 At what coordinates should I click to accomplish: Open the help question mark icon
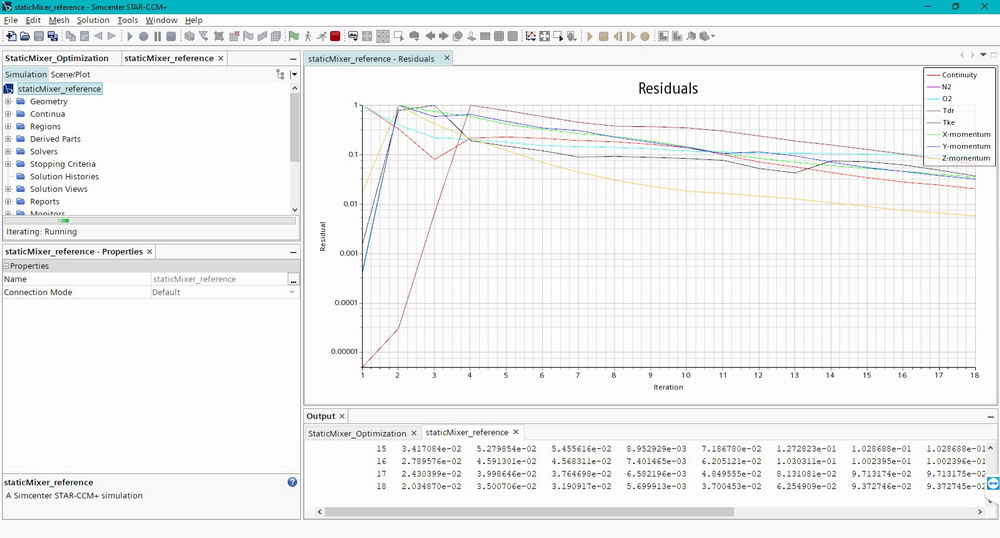292,482
